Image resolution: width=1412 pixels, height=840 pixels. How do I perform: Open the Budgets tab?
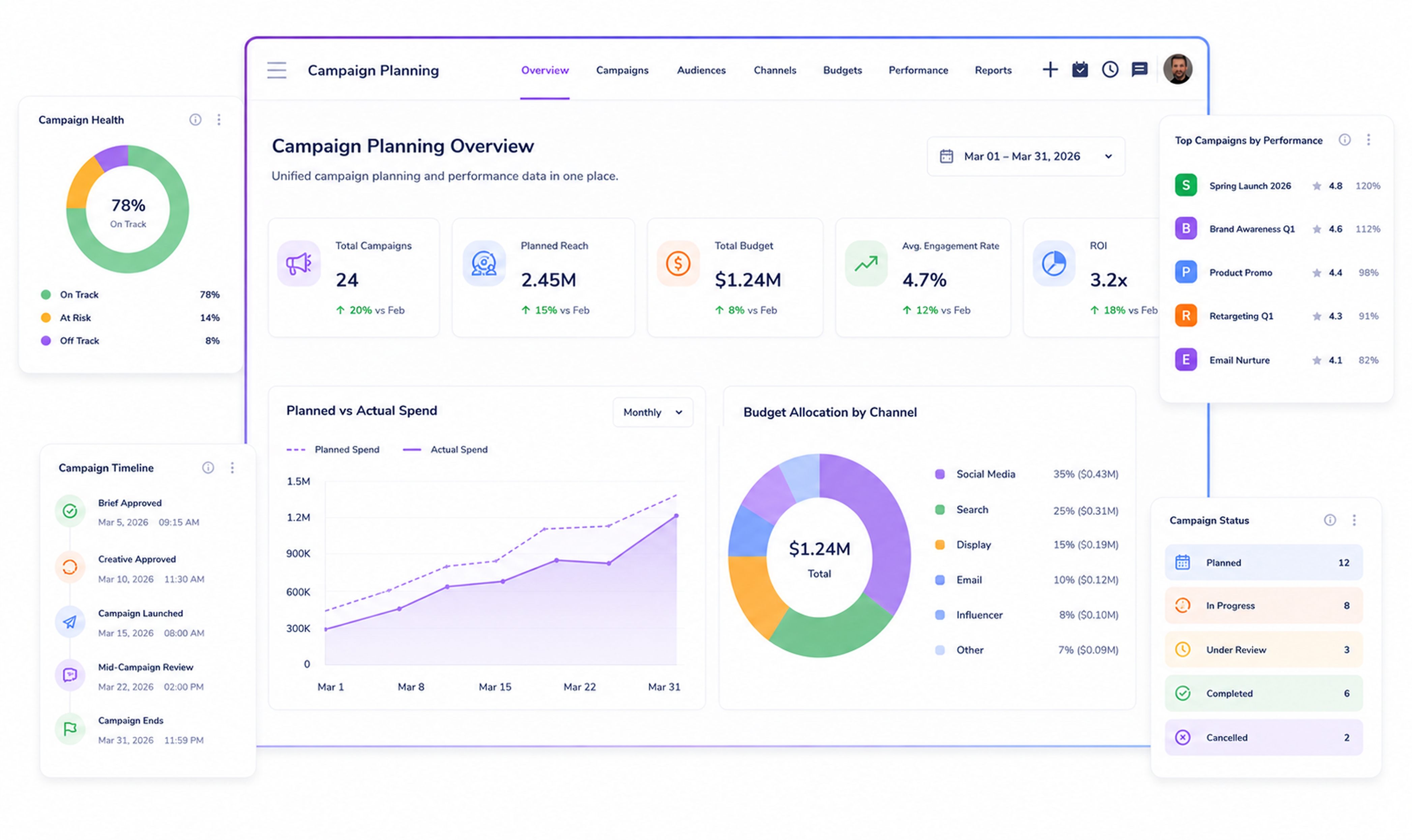pyautogui.click(x=842, y=70)
